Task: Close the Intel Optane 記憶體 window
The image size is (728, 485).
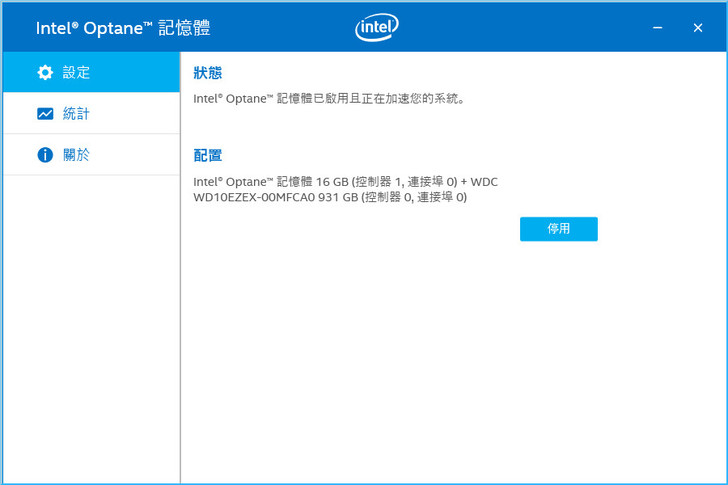Action: pyautogui.click(x=698, y=28)
